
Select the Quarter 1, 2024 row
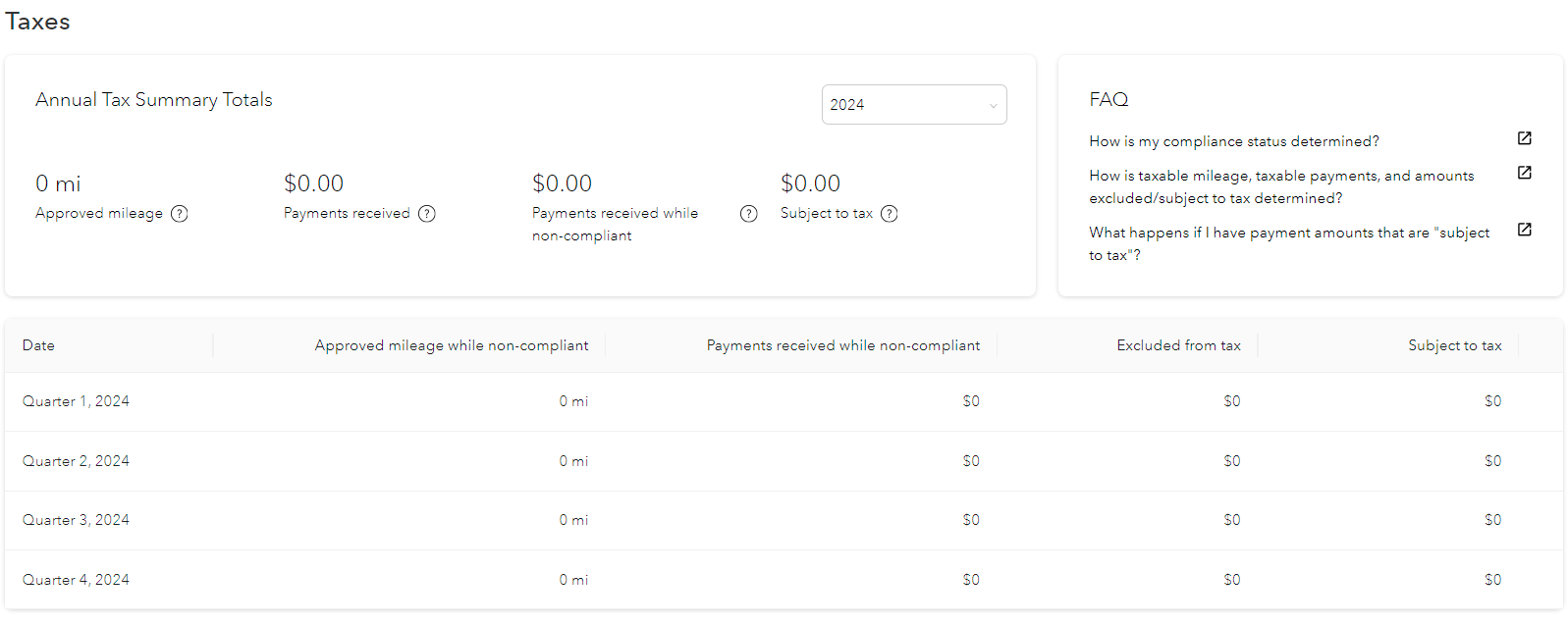click(x=77, y=401)
